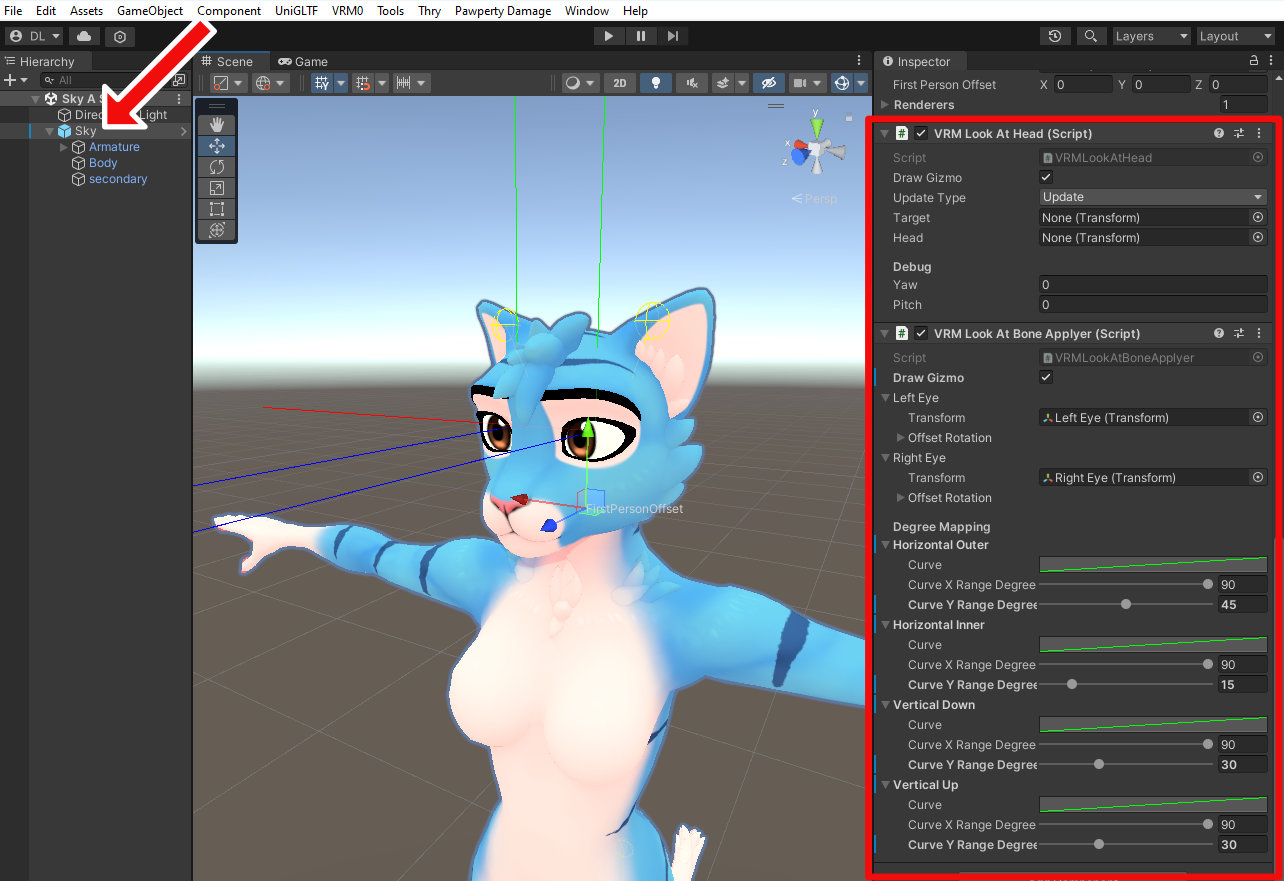Click the Right Eye Transform object picker
The height and width of the screenshot is (881, 1284).
pyautogui.click(x=1258, y=477)
